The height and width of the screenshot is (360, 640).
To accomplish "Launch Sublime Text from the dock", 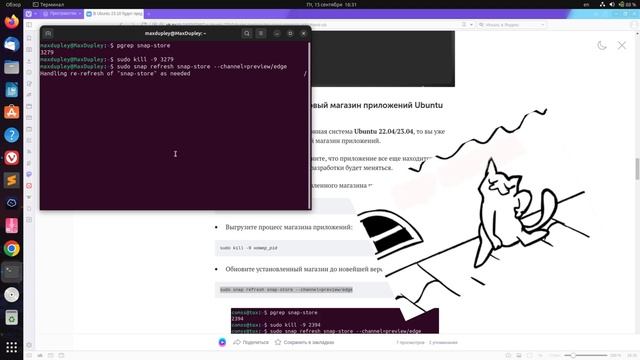I will (11, 180).
